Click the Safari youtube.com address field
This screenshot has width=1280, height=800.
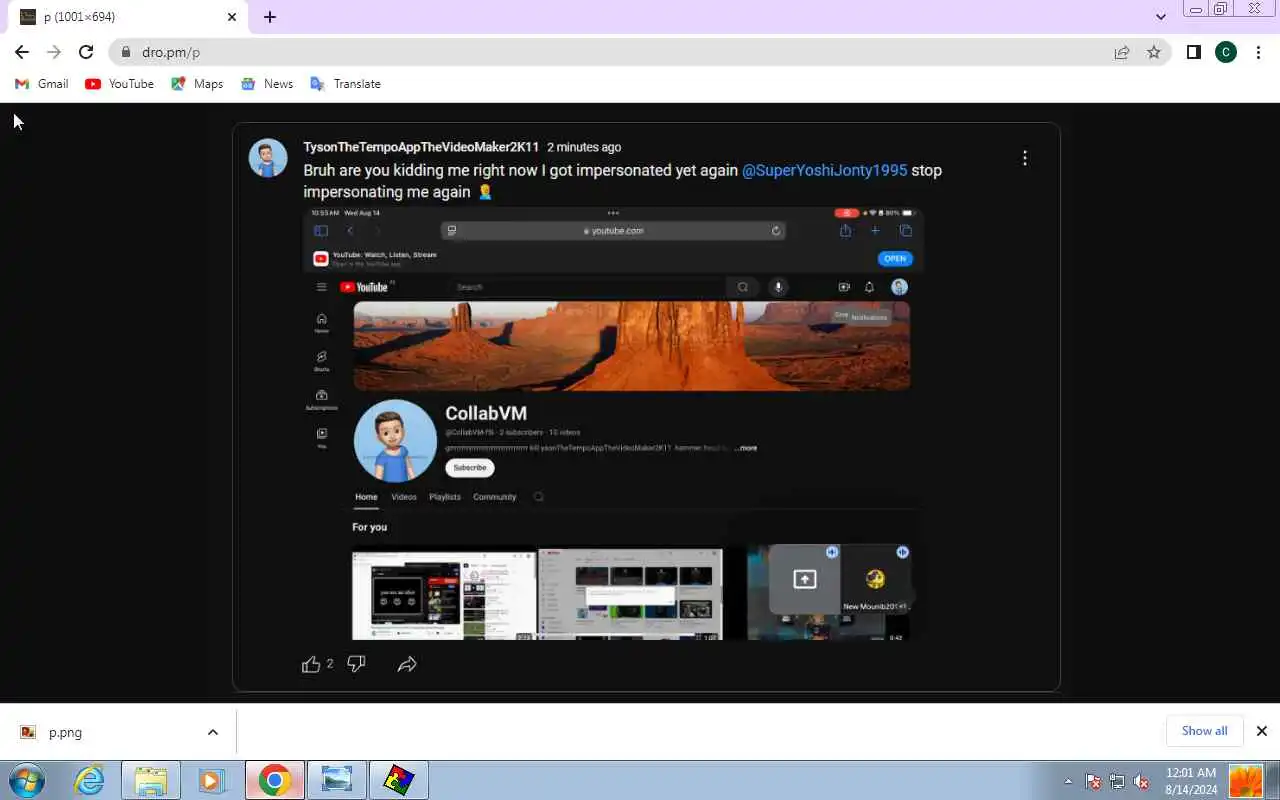tap(613, 231)
